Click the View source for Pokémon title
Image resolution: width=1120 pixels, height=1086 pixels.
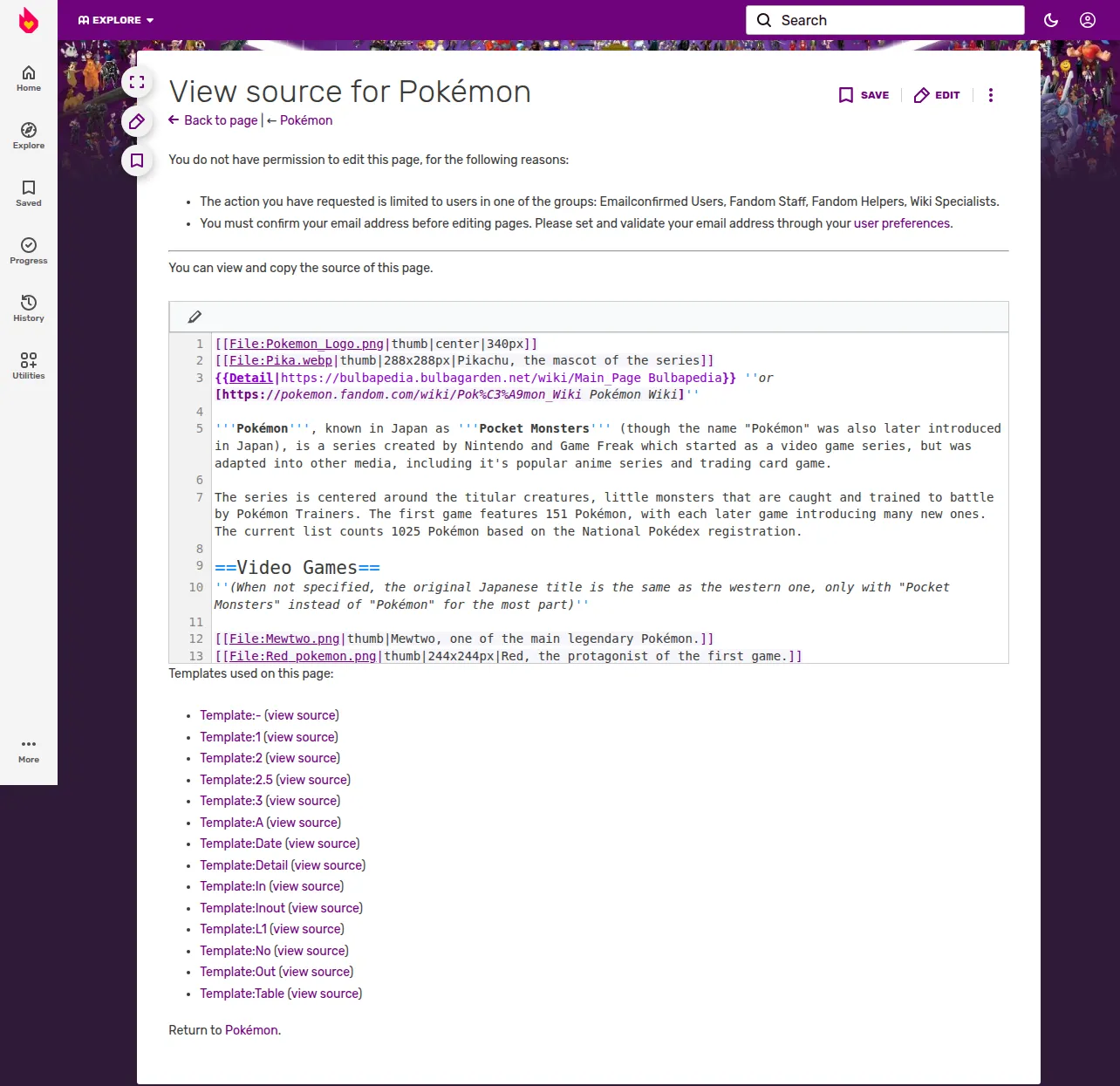350,92
